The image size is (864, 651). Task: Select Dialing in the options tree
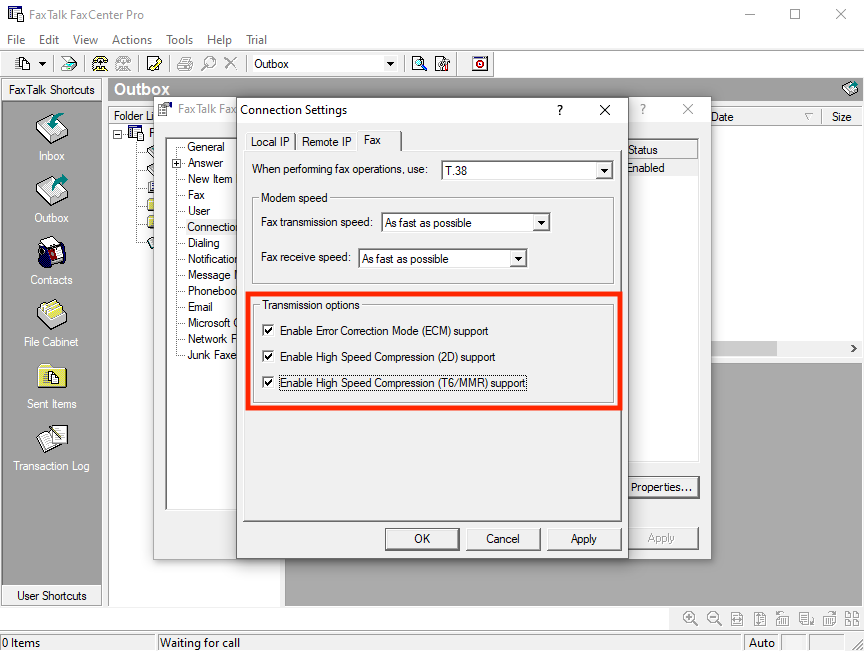coord(203,243)
